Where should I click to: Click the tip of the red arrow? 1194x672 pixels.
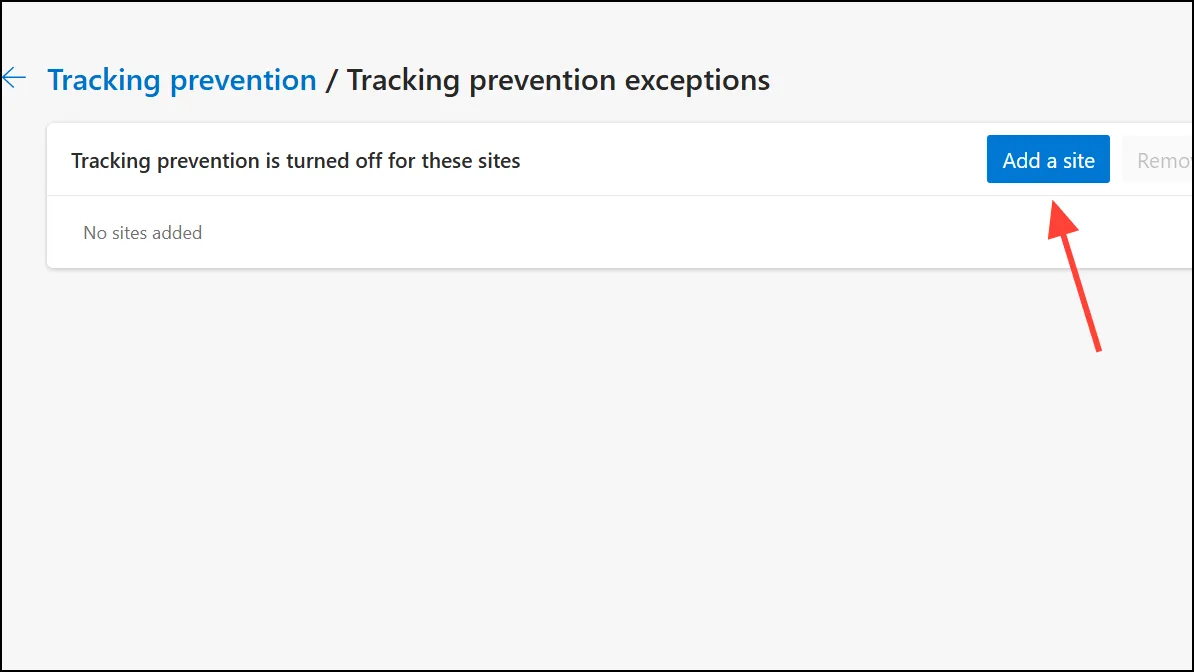[1054, 204]
